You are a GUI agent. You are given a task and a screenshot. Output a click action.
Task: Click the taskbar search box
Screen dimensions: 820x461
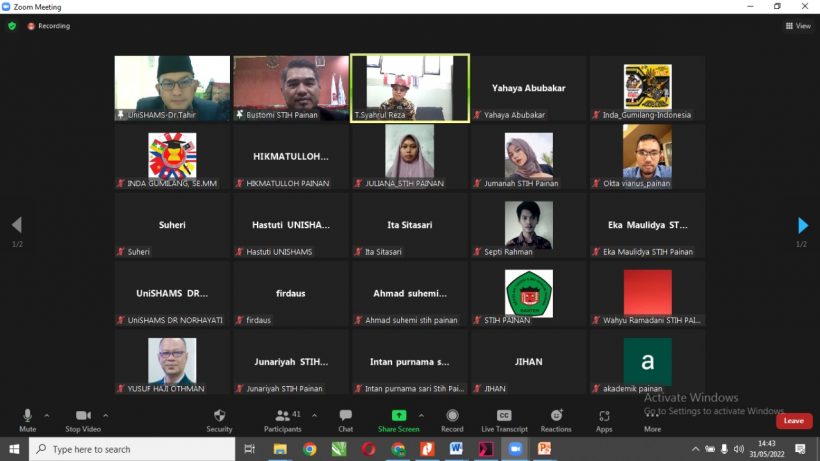132,449
